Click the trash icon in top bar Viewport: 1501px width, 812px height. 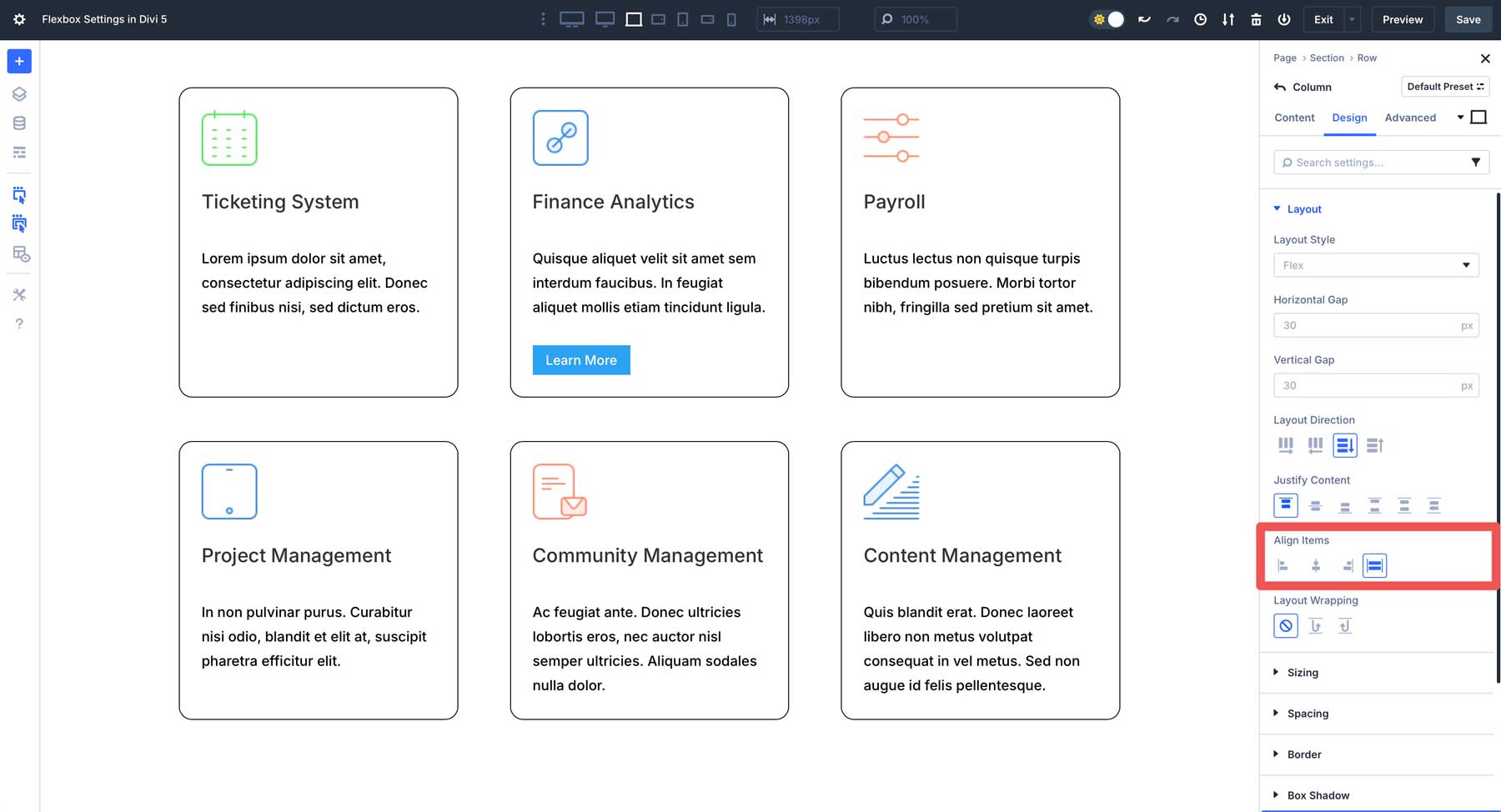point(1256,19)
